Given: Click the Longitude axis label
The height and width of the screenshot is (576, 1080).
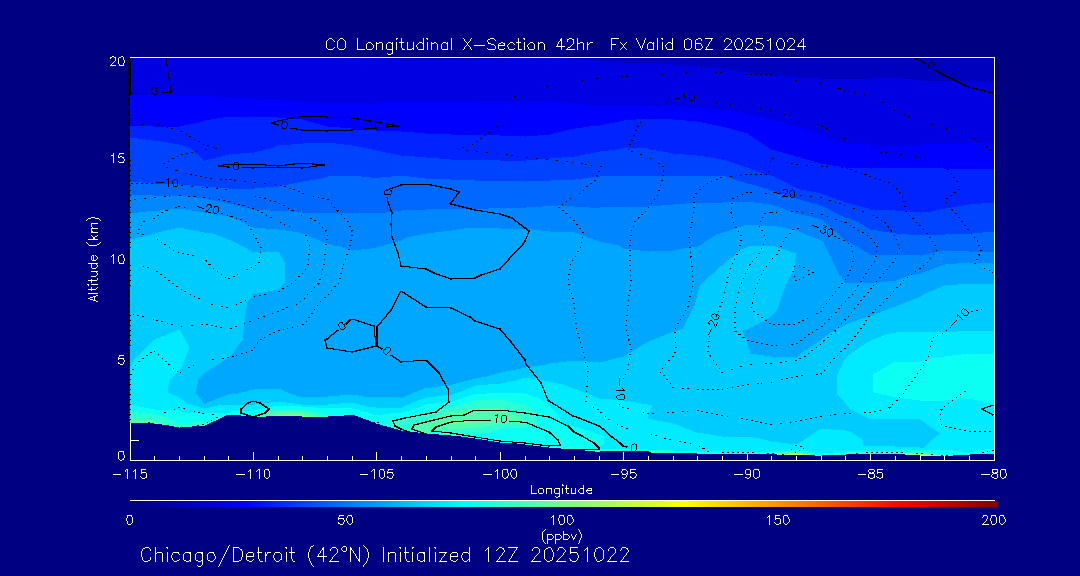Looking at the screenshot, I should (x=561, y=490).
